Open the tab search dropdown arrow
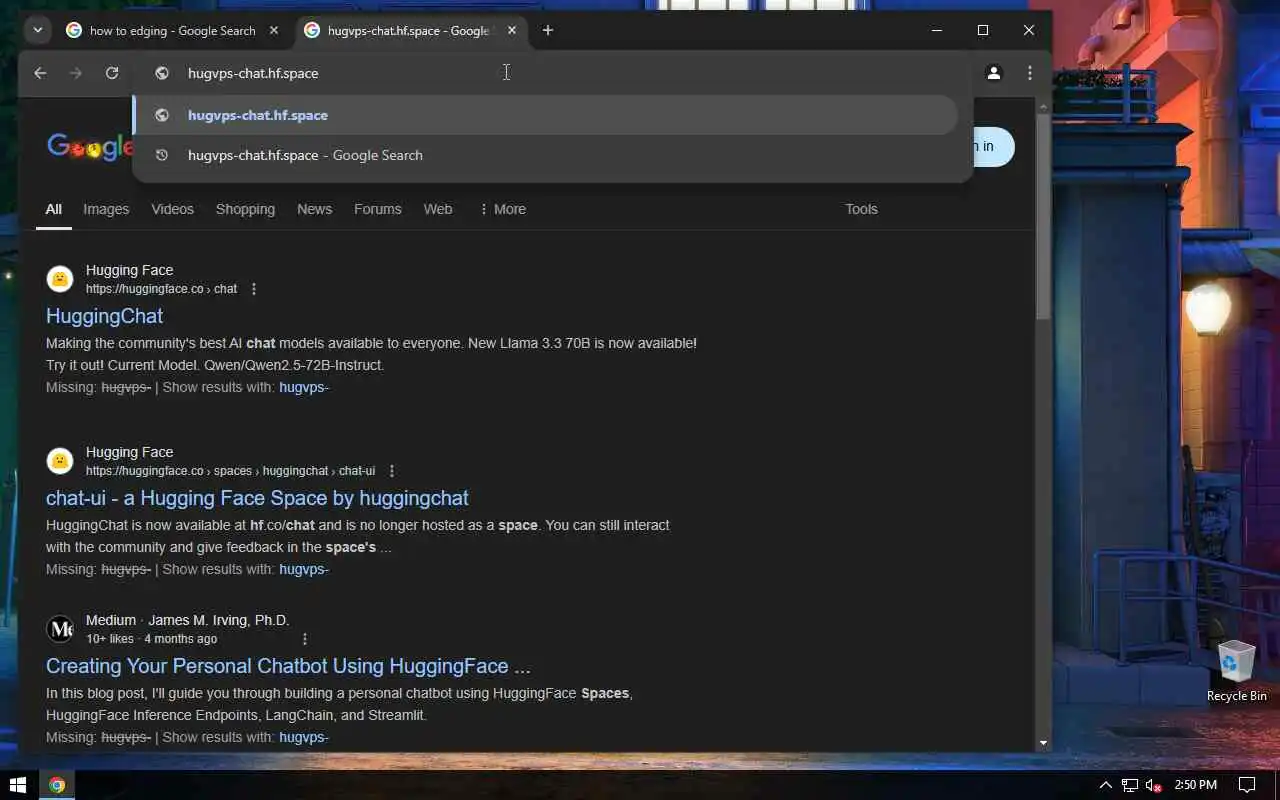 point(37,30)
